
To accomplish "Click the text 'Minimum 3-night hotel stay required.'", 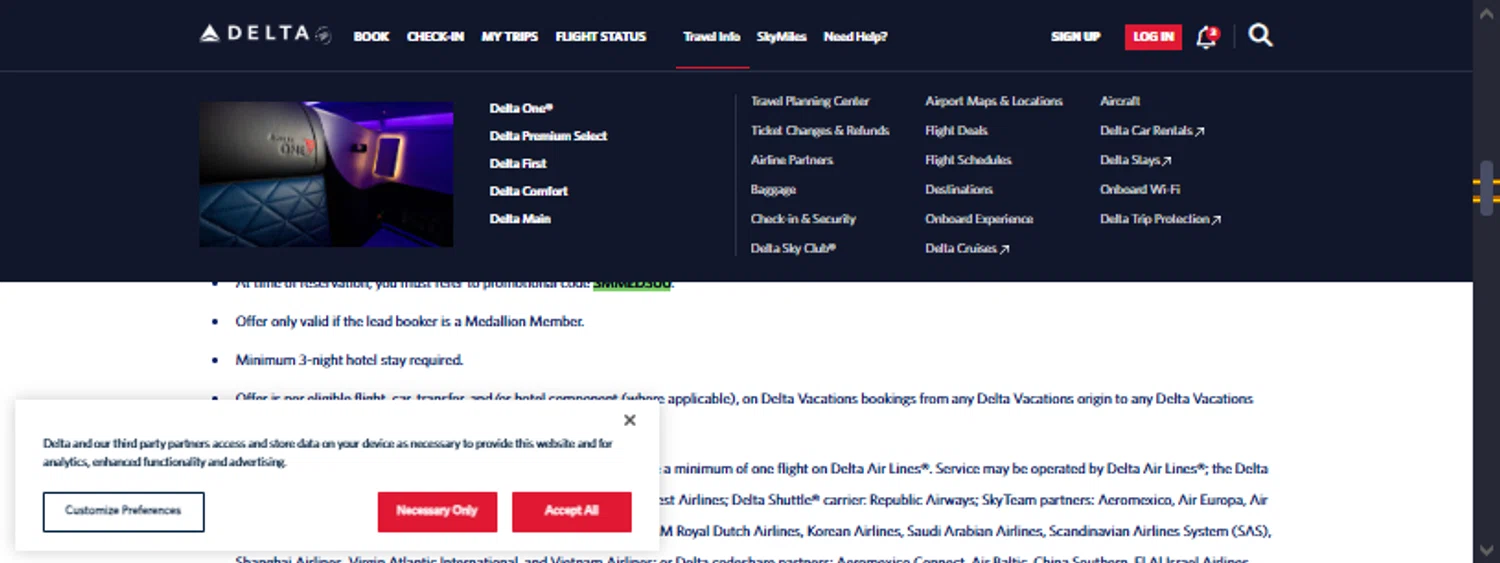I will pyautogui.click(x=349, y=360).
